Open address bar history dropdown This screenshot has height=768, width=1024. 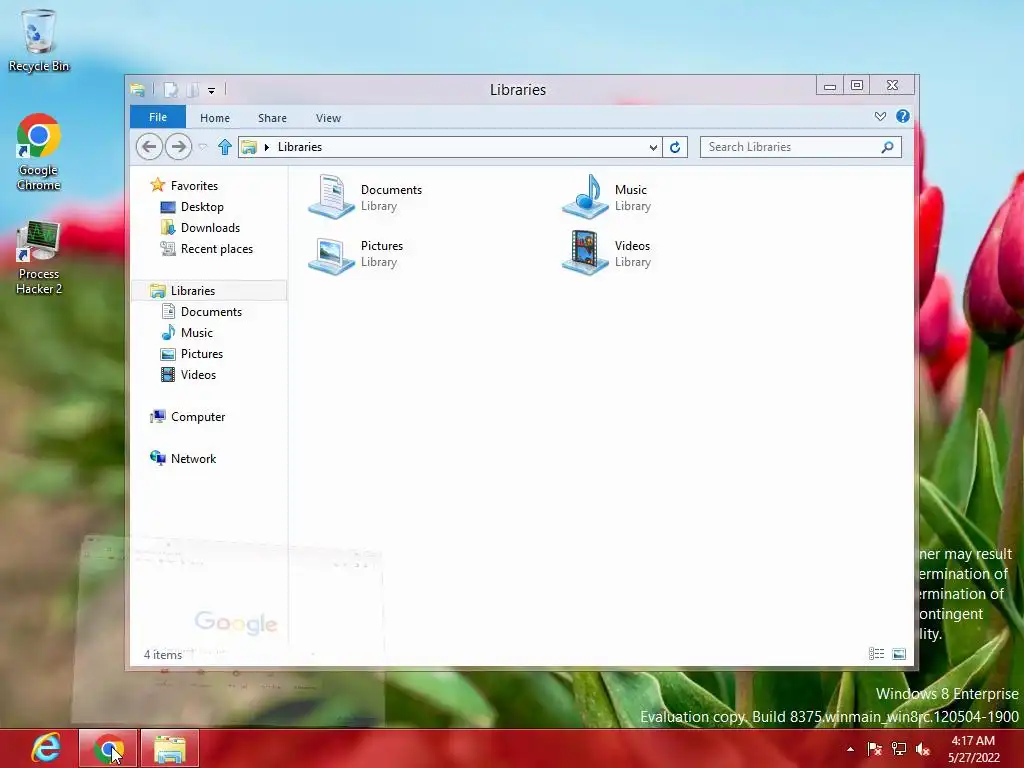point(653,148)
